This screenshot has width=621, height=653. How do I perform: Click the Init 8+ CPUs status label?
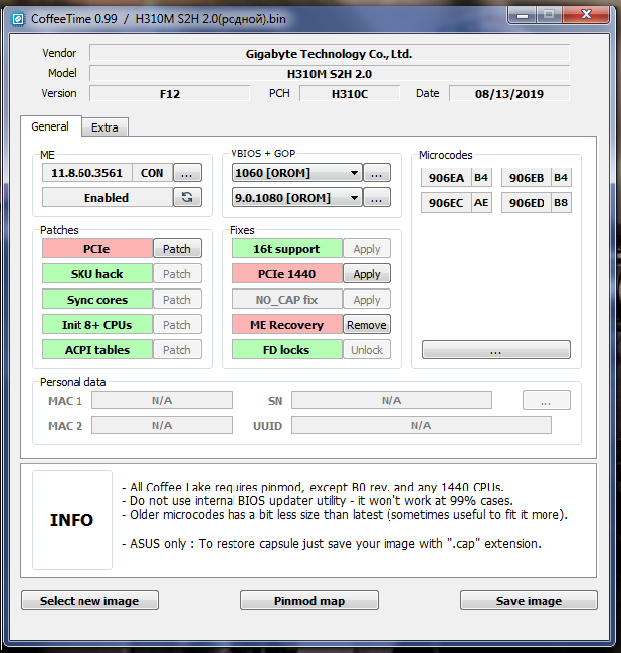[x=97, y=324]
